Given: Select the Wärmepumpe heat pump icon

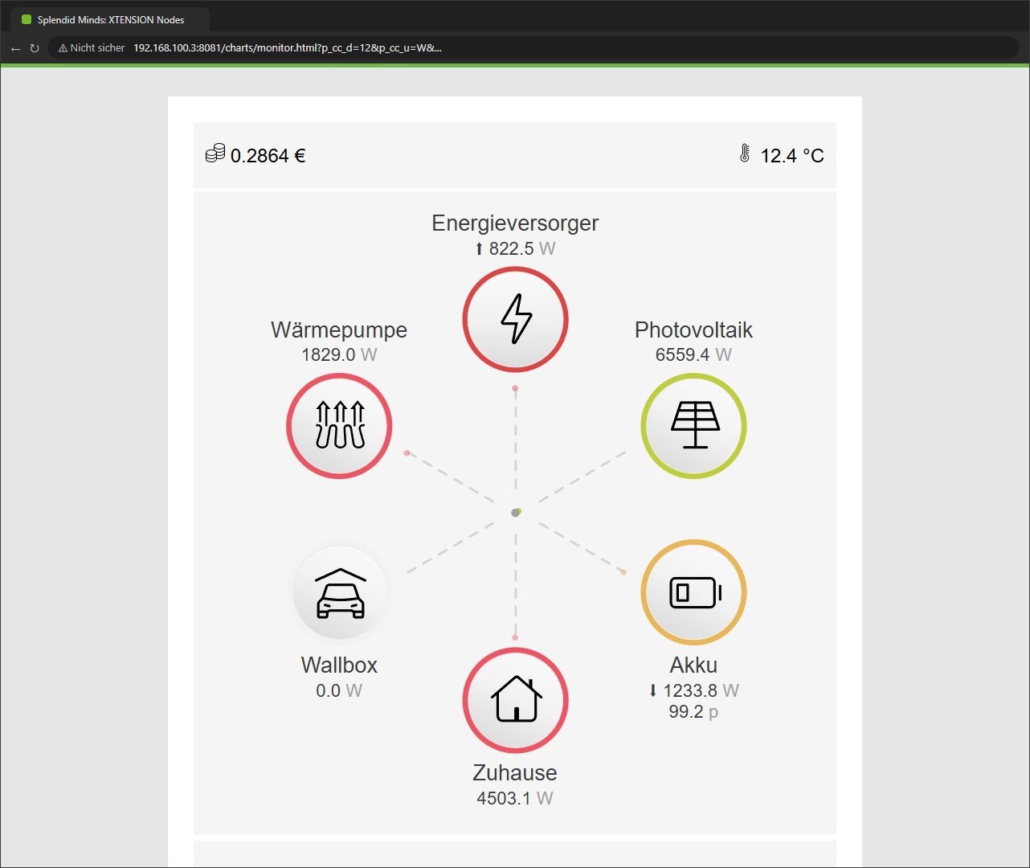Looking at the screenshot, I should [339, 426].
